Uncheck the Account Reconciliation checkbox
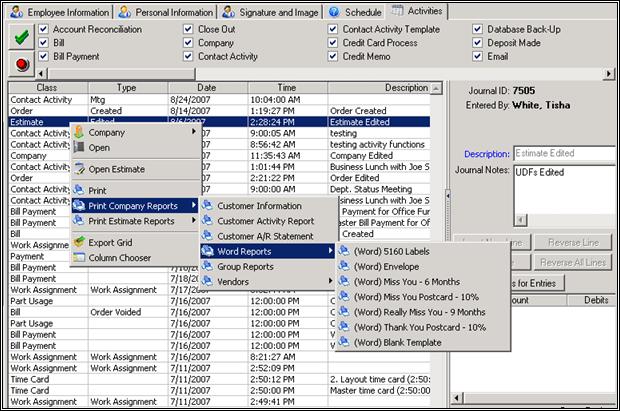The height and width of the screenshot is (411, 620). pyautogui.click(x=43, y=29)
